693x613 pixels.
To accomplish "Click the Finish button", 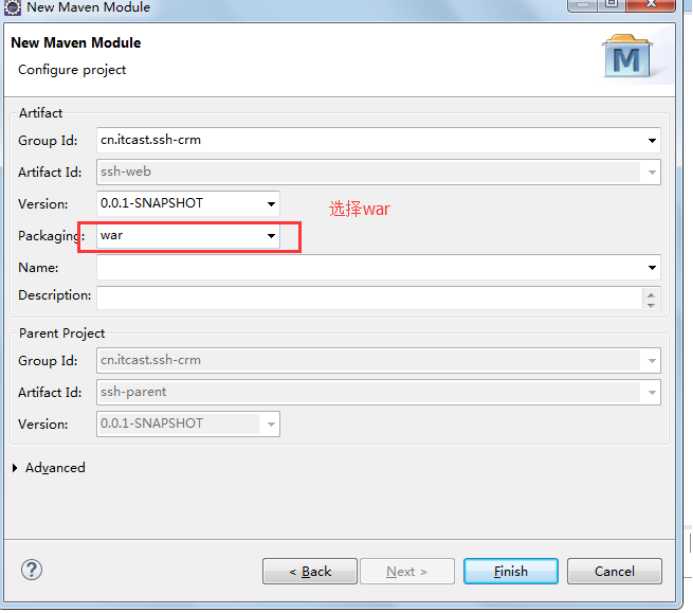I will (x=511, y=571).
